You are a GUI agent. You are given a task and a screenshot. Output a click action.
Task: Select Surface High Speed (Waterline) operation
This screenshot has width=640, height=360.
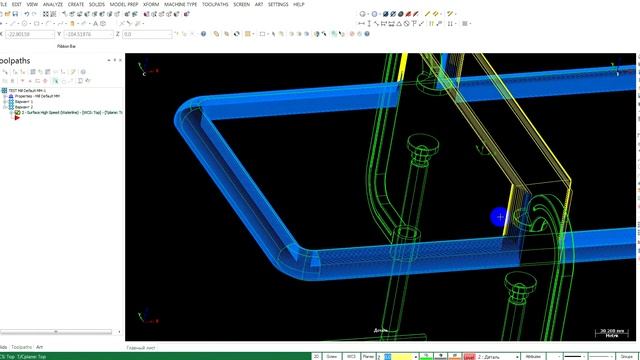[72, 112]
